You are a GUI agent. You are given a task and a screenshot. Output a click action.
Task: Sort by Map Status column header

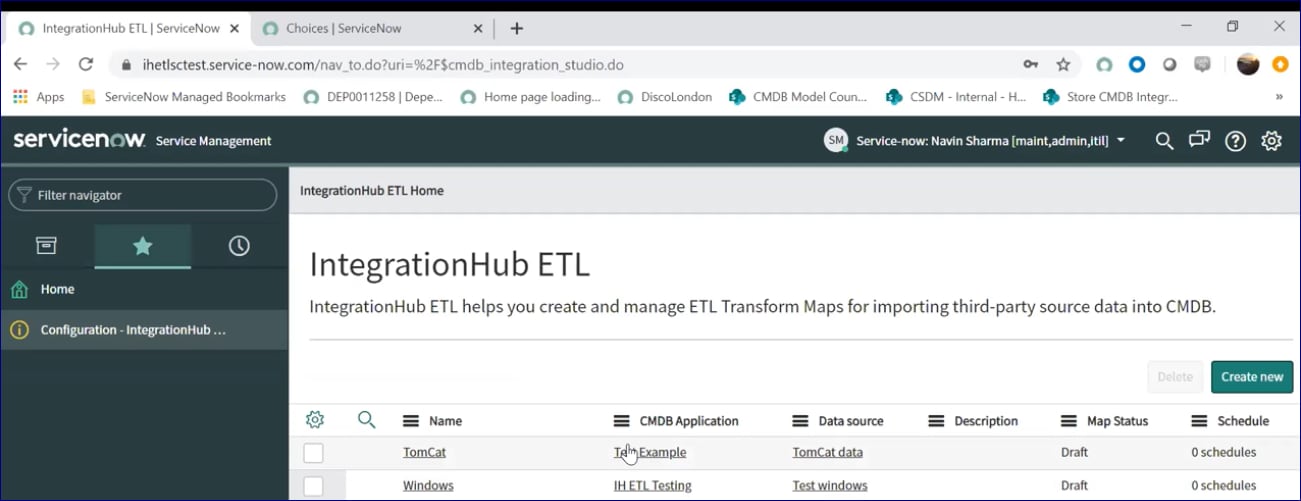coord(1117,421)
